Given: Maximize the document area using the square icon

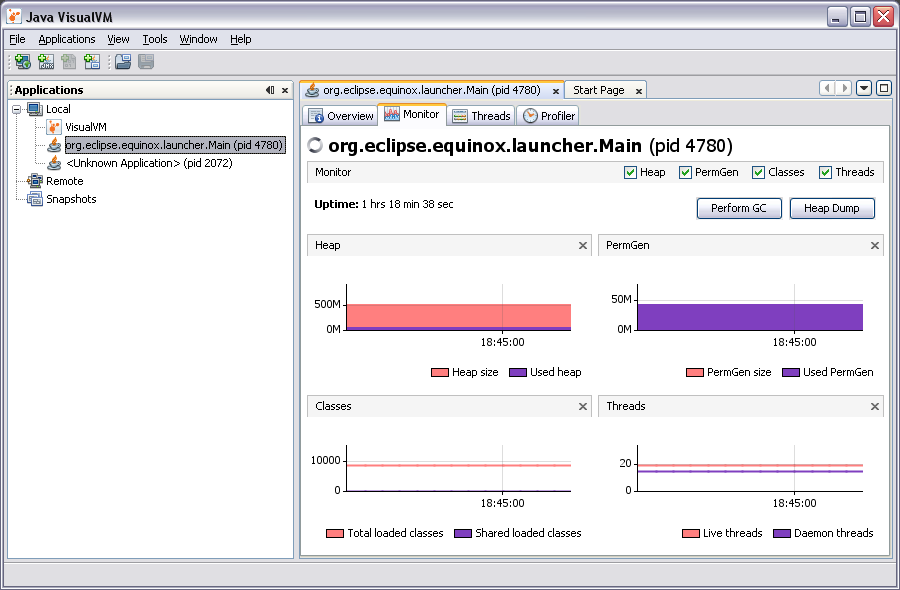Looking at the screenshot, I should pos(884,88).
